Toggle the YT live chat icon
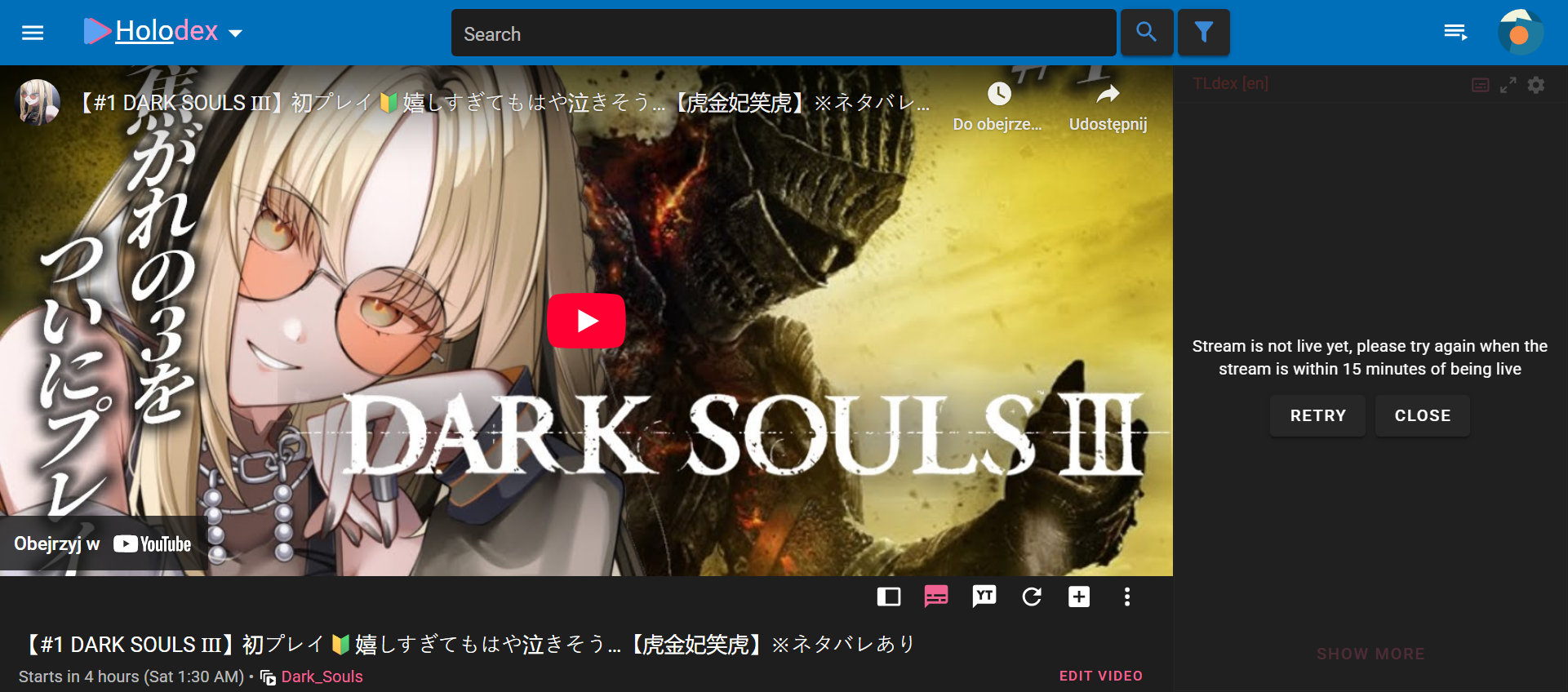The width and height of the screenshot is (1568, 692). point(984,597)
